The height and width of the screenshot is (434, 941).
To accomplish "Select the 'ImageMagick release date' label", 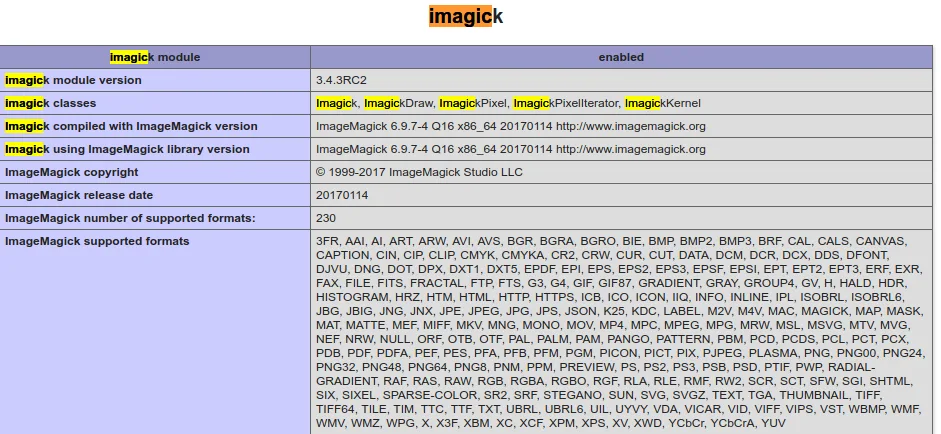I will (79, 195).
